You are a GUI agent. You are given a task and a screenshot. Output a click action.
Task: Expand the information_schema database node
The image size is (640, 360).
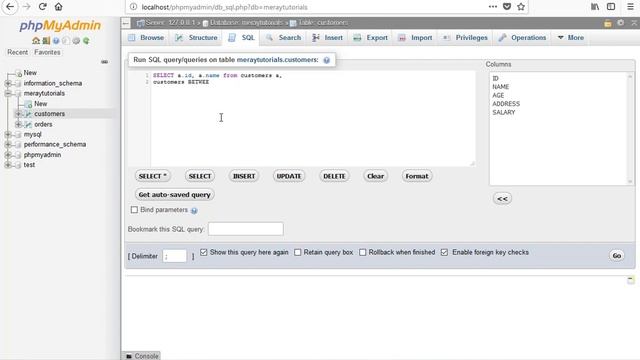8,83
